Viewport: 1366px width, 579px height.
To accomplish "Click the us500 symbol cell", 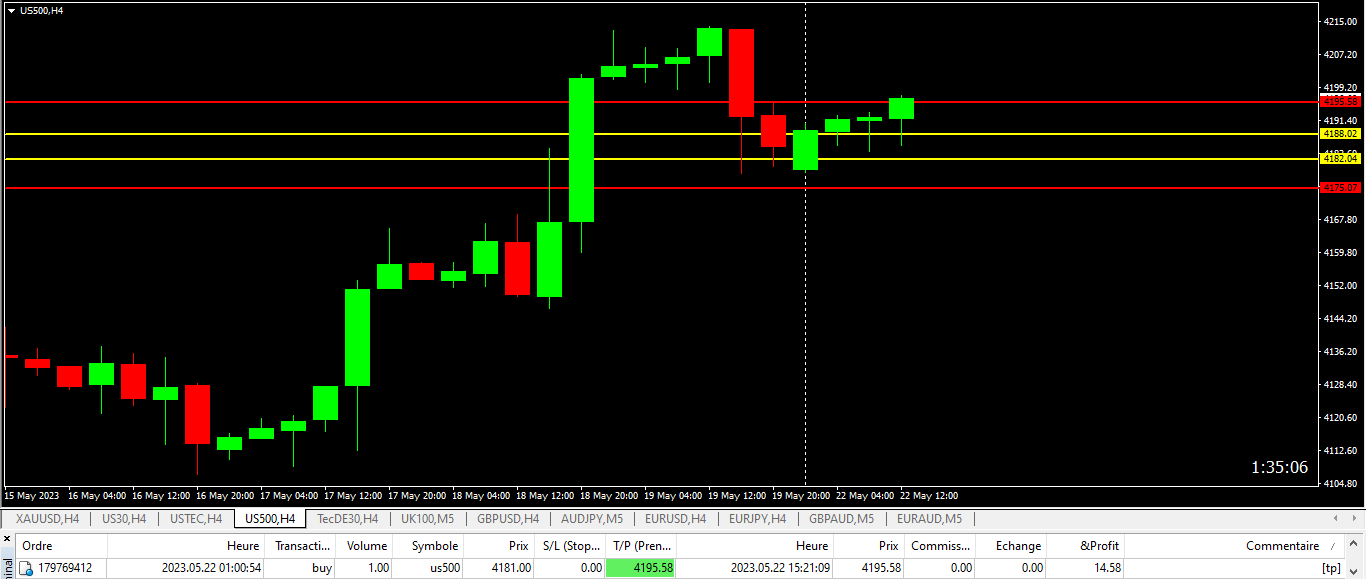I will tap(444, 568).
